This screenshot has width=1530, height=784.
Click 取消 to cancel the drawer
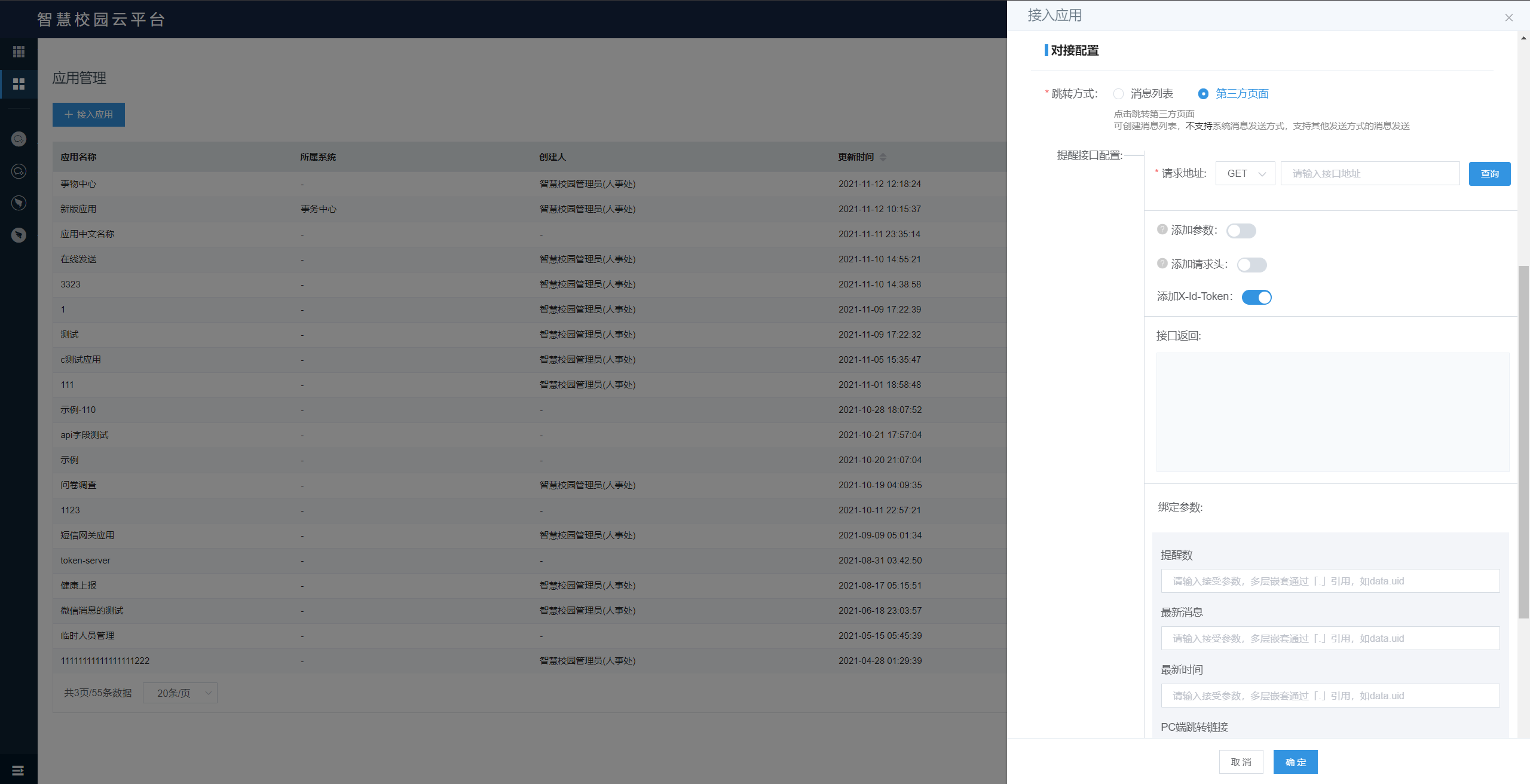click(1241, 762)
